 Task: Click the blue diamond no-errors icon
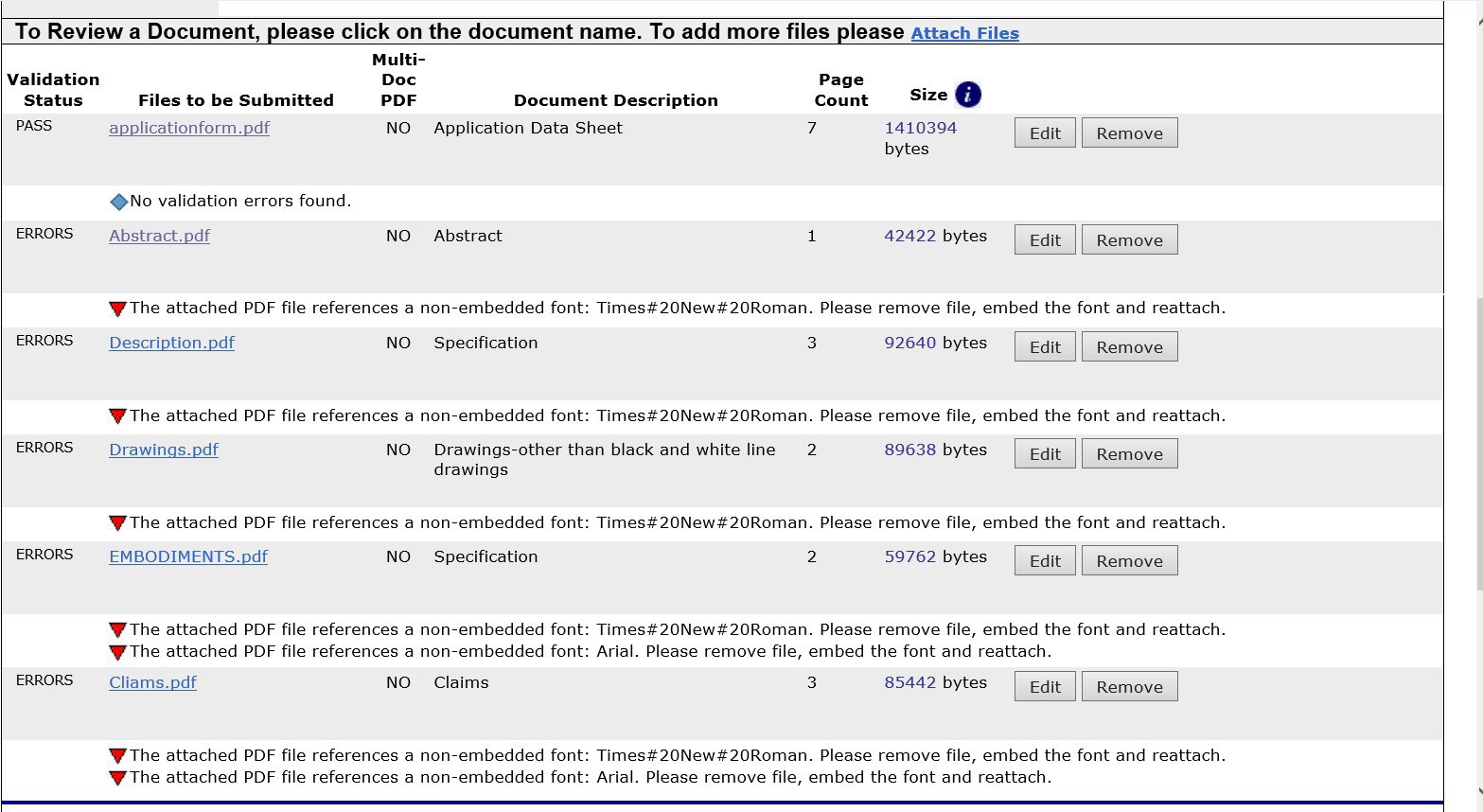119,202
